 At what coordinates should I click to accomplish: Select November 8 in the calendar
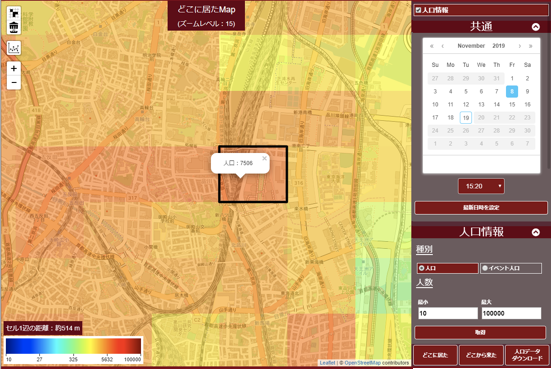(x=512, y=91)
